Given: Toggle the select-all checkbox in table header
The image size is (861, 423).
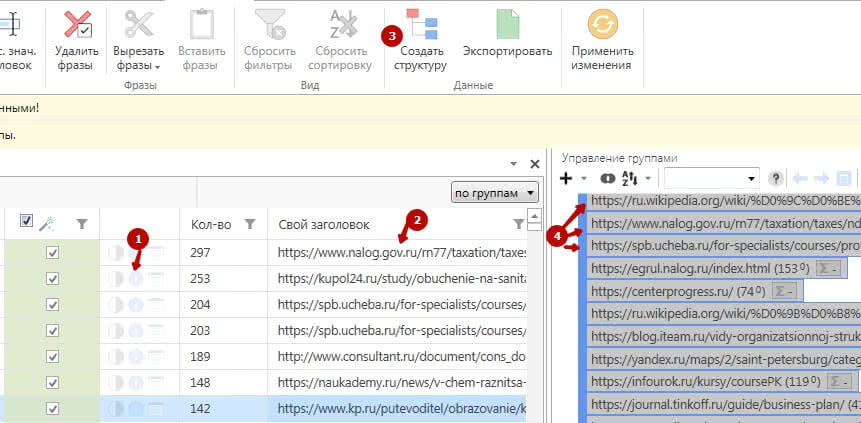Looking at the screenshot, I should point(26,220).
